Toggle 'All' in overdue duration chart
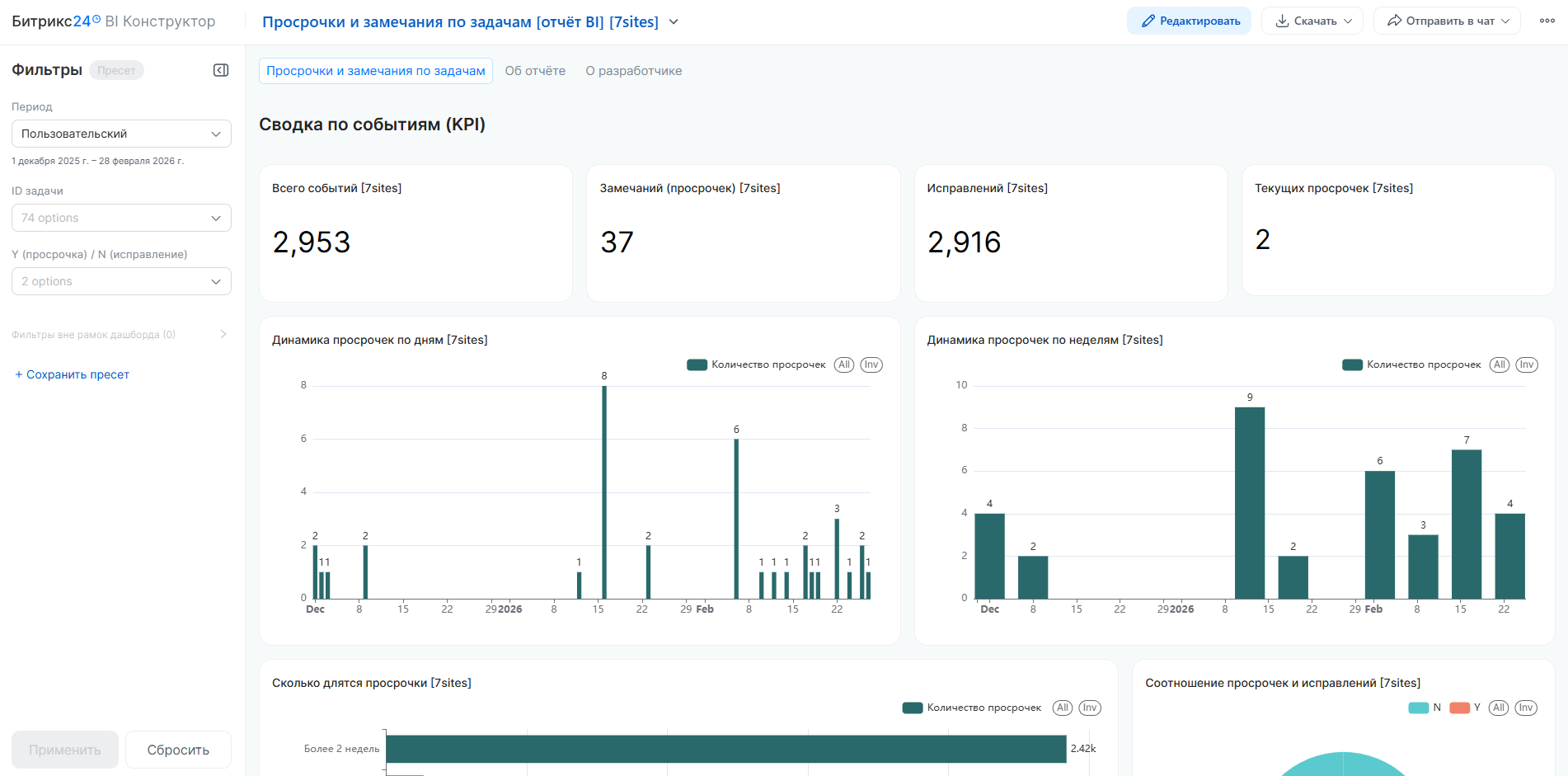The height and width of the screenshot is (776, 1568). tap(1063, 708)
